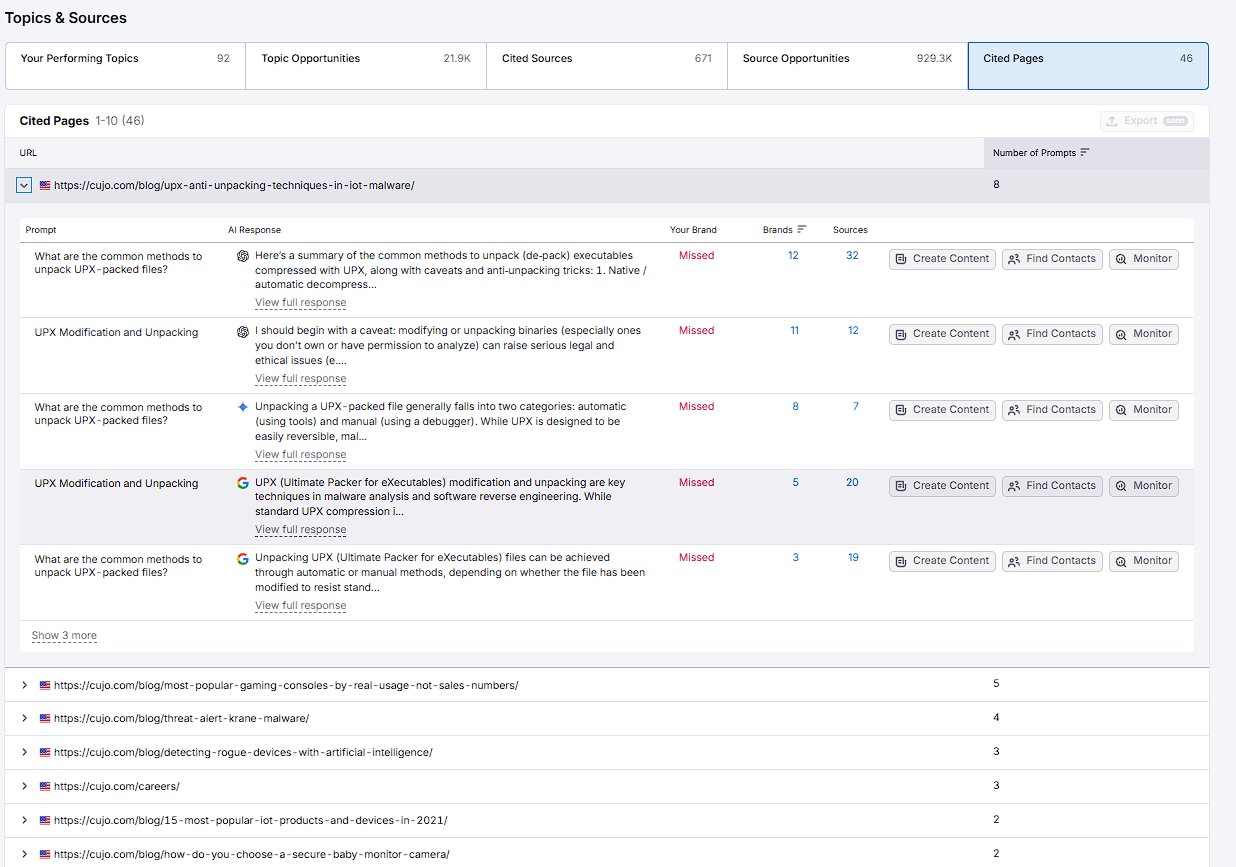Open View full response in the first row

click(300, 303)
